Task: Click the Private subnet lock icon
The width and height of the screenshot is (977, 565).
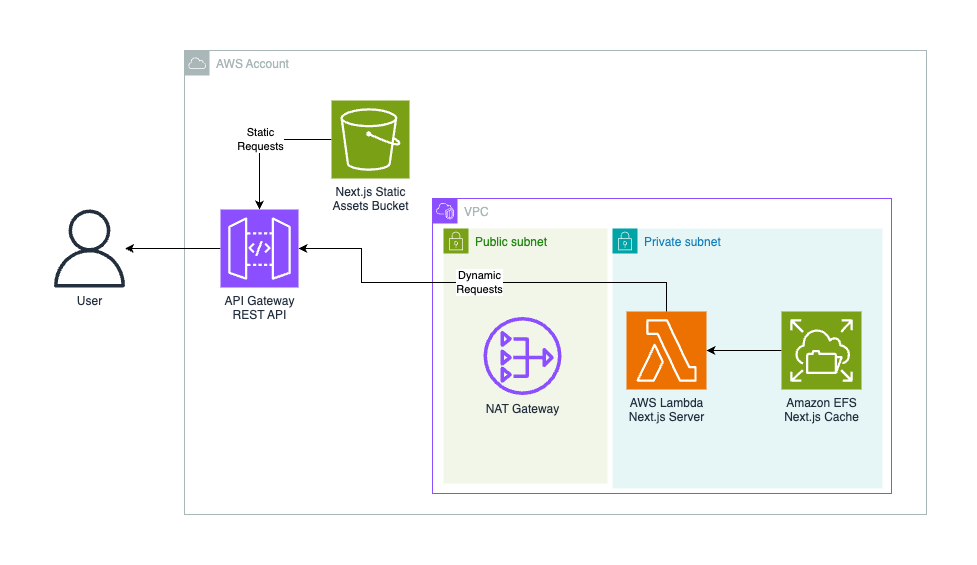Action: [x=625, y=241]
